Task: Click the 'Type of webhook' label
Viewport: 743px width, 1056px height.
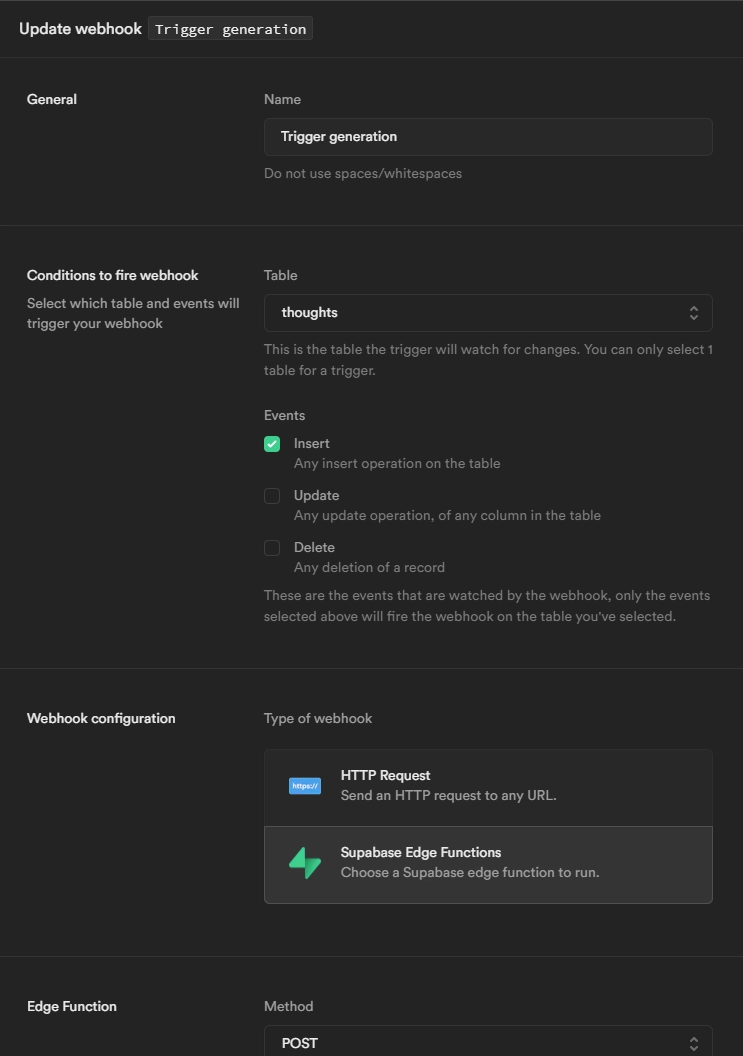Action: click(317, 719)
